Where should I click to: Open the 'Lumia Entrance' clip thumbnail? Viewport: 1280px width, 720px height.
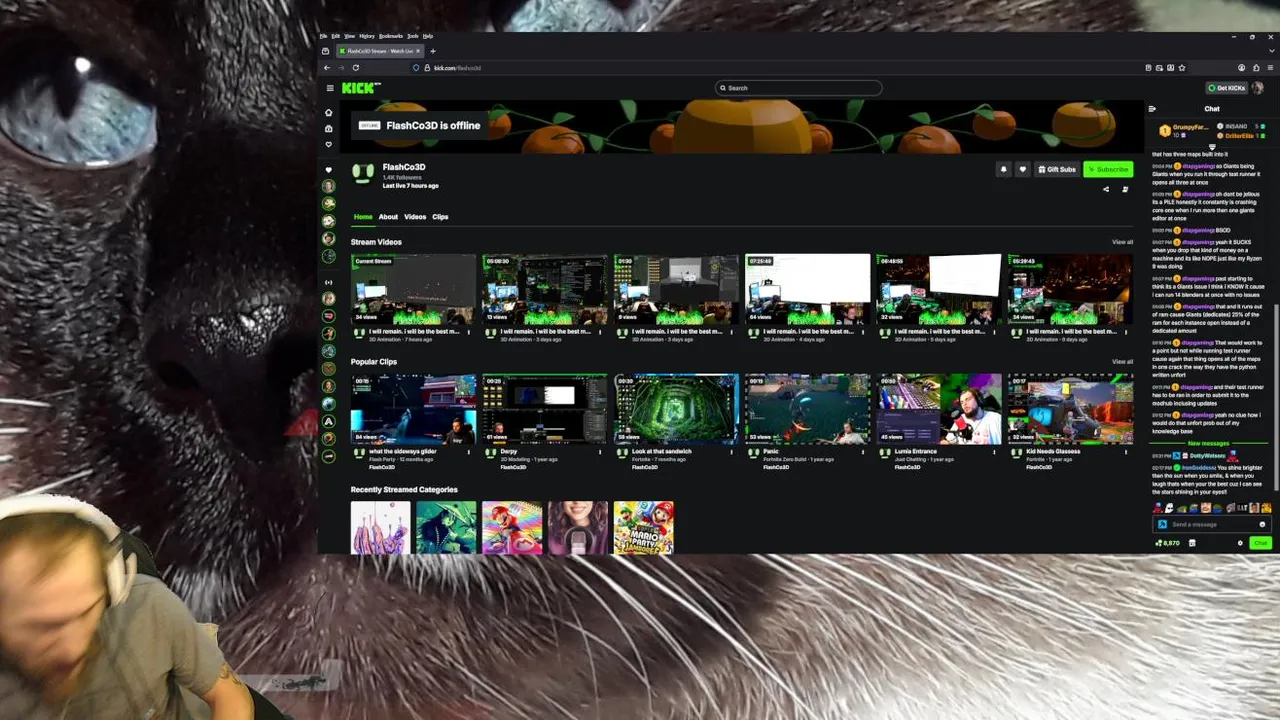click(x=939, y=409)
